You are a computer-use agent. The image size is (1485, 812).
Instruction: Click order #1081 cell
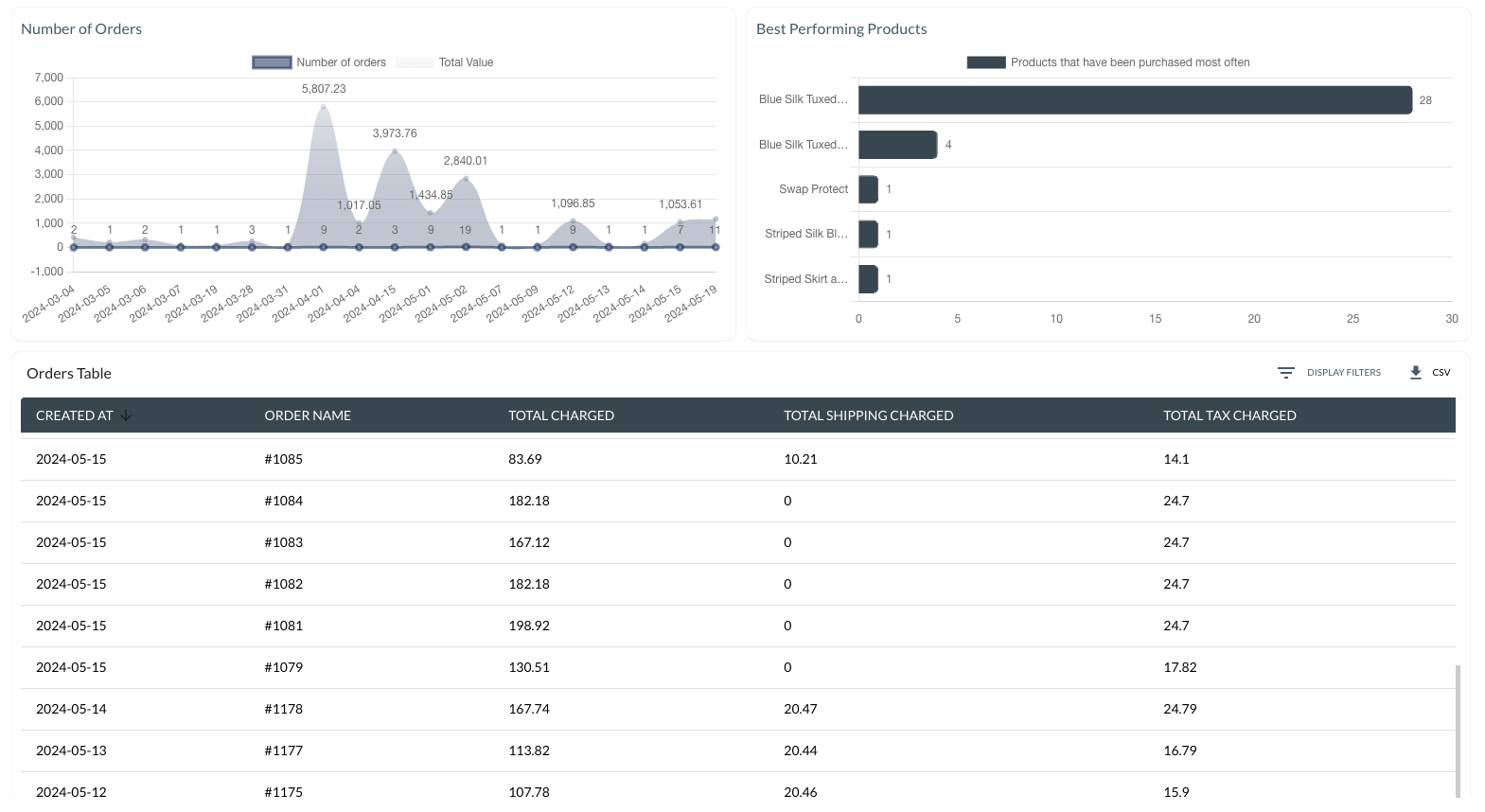[283, 626]
